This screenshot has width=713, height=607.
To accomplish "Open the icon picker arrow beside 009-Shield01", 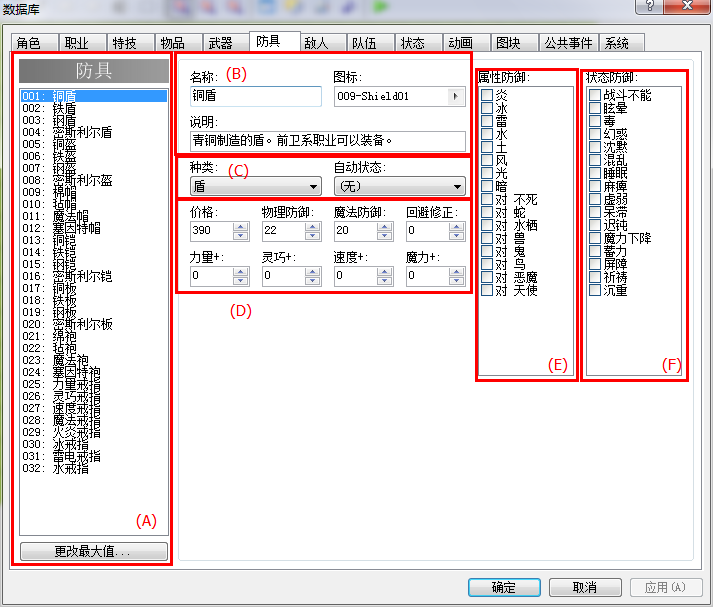I will pos(455,96).
